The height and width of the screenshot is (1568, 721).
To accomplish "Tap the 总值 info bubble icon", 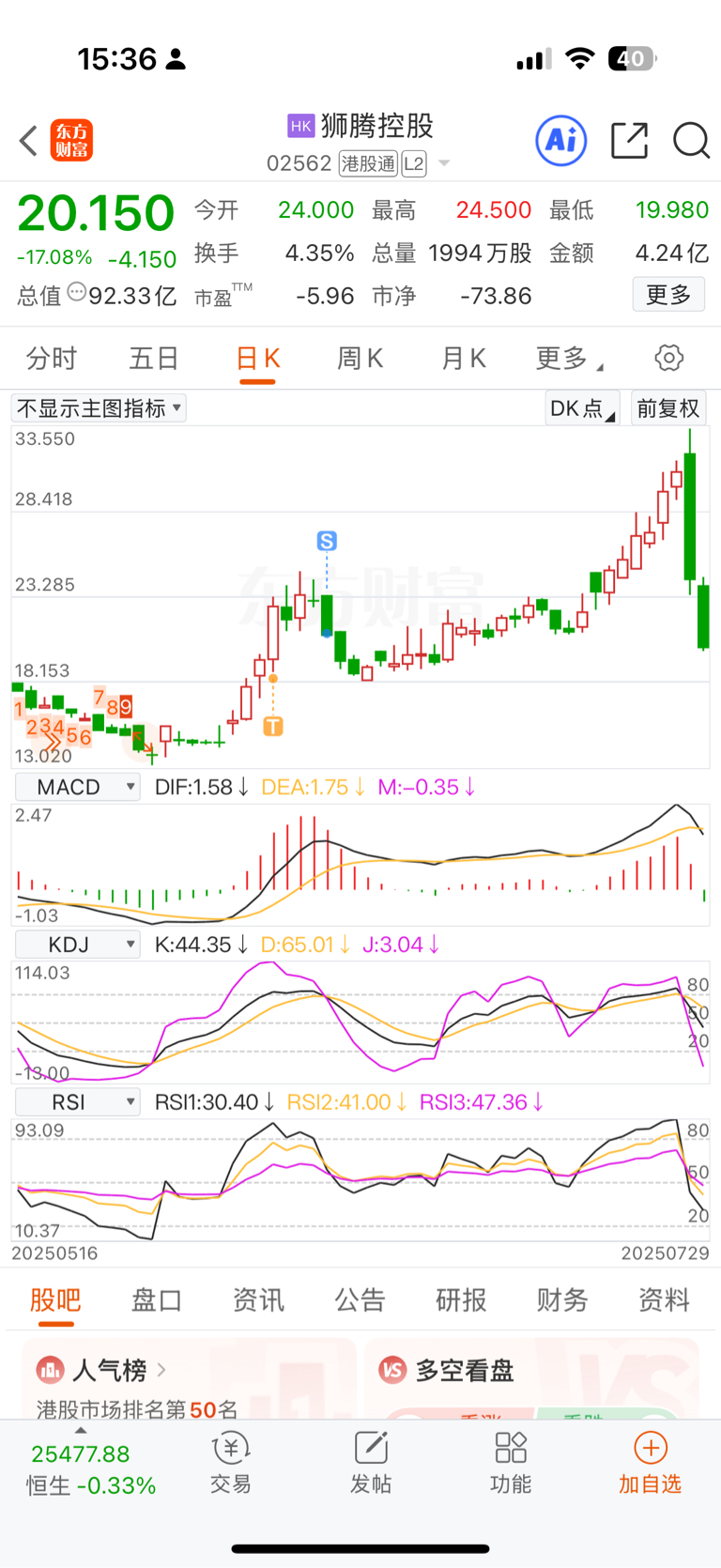I will [x=76, y=293].
